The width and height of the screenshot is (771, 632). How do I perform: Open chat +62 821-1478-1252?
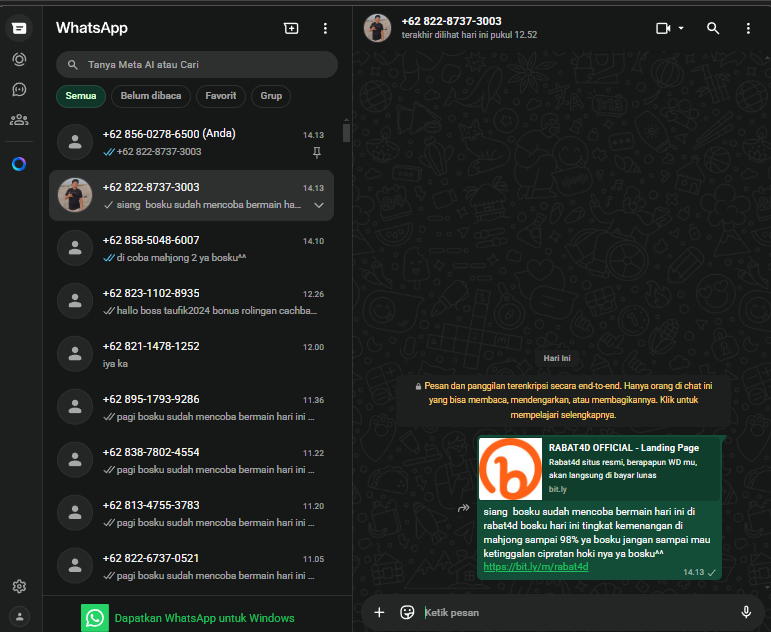192,355
